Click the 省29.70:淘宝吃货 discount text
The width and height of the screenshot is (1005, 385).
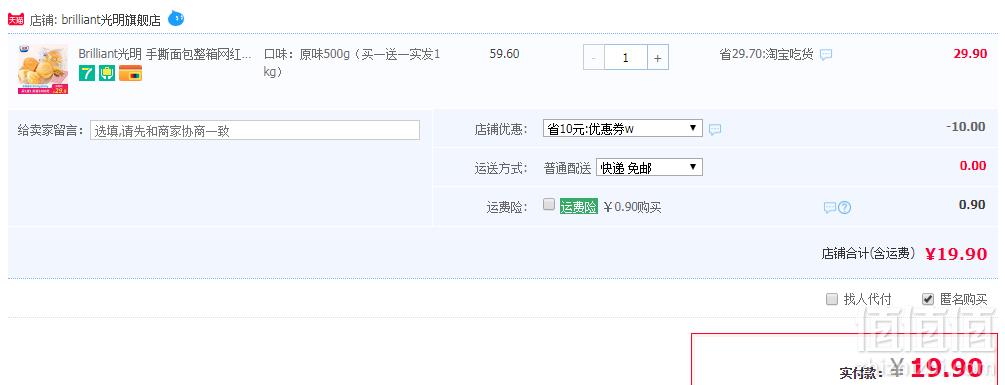coord(767,54)
